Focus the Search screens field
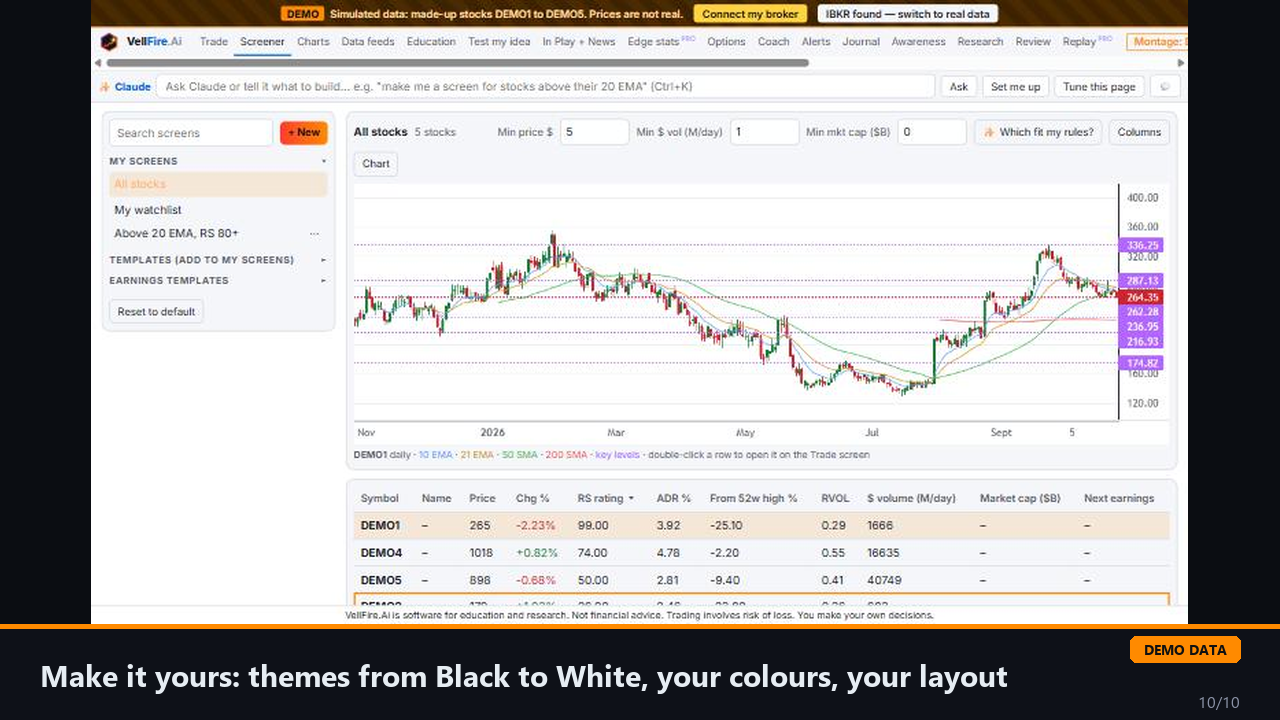 [x=191, y=133]
